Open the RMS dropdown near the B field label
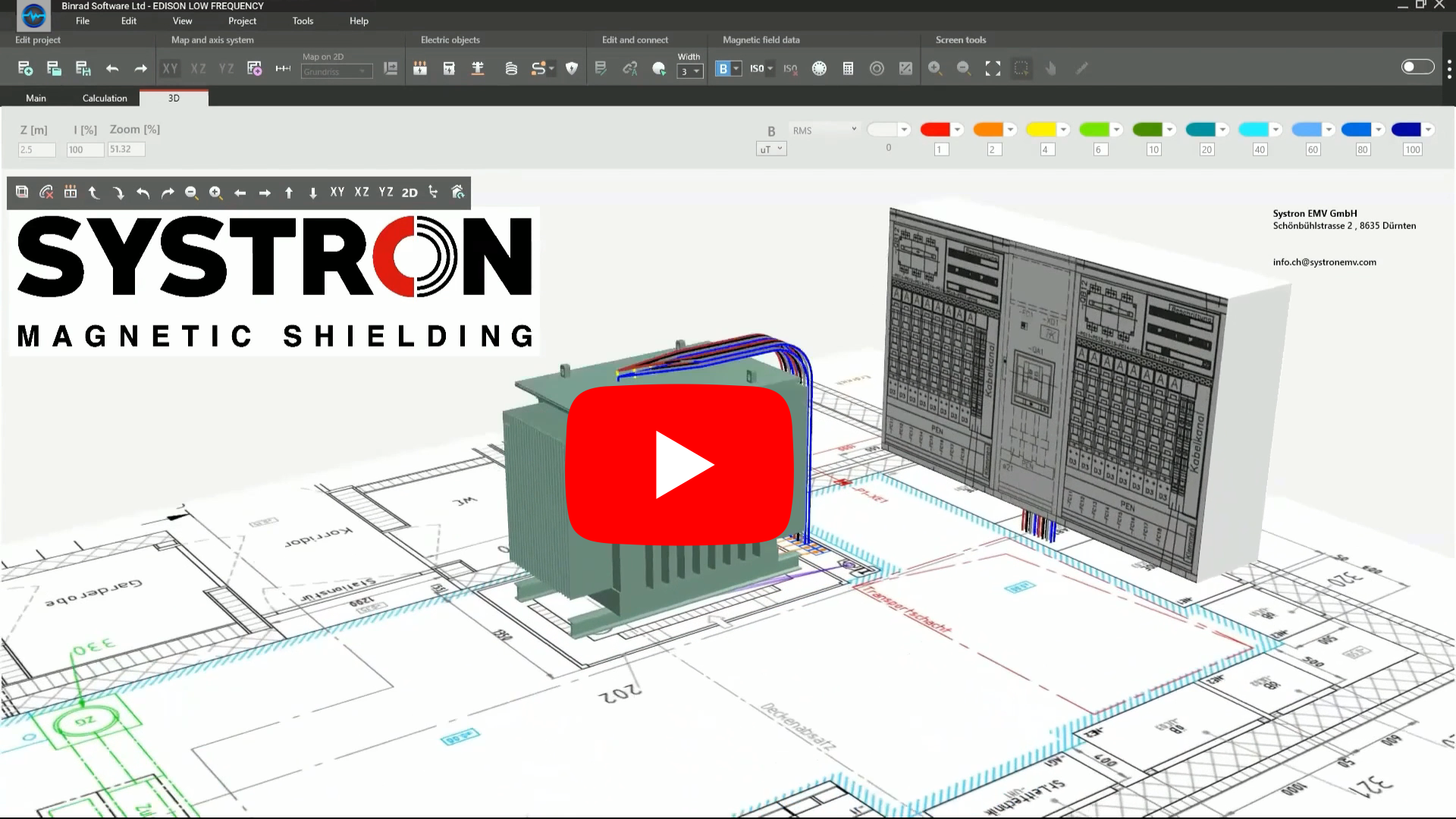Image resolution: width=1456 pixels, height=819 pixels. (824, 129)
